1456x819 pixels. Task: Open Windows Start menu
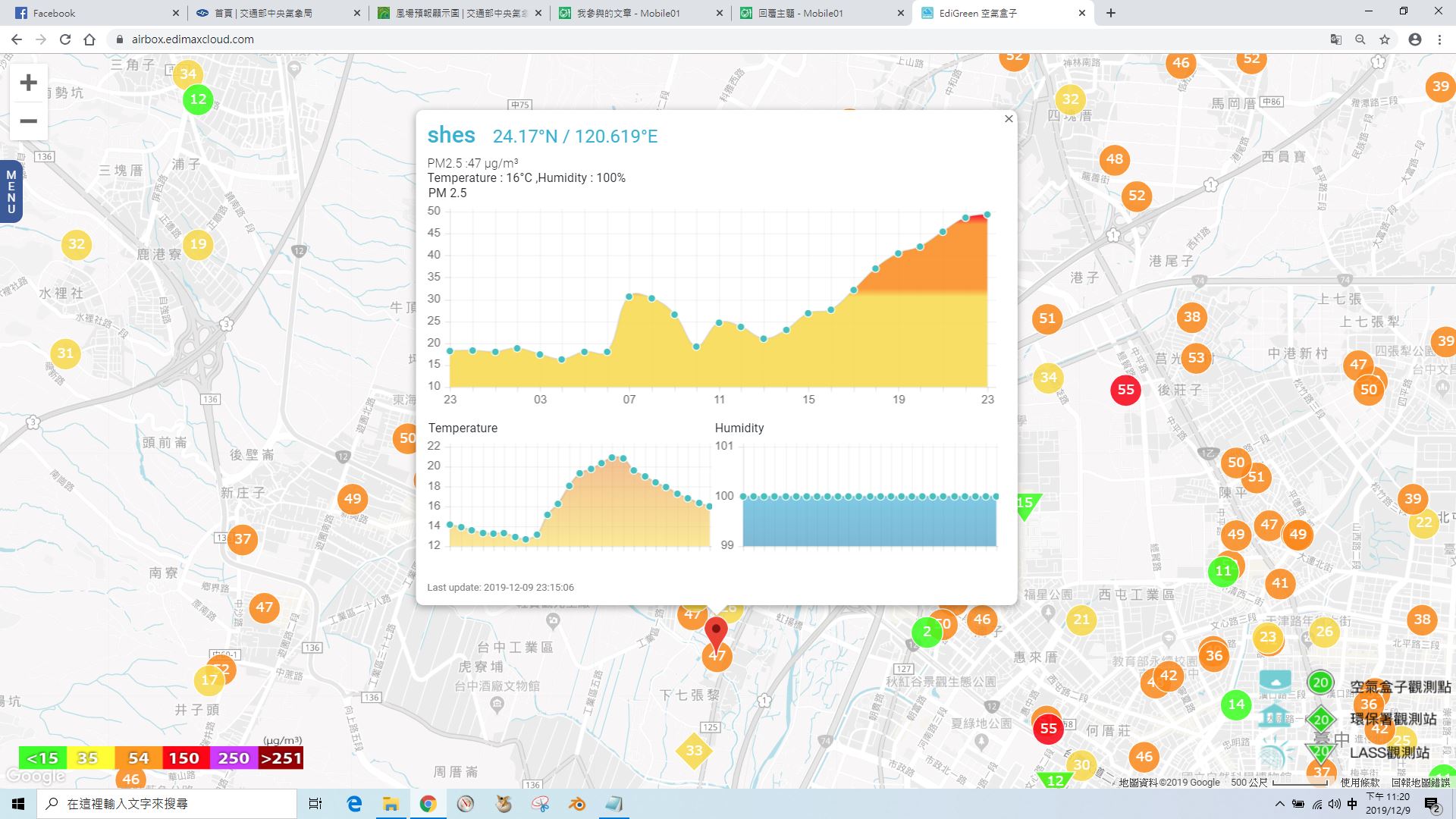click(x=18, y=804)
